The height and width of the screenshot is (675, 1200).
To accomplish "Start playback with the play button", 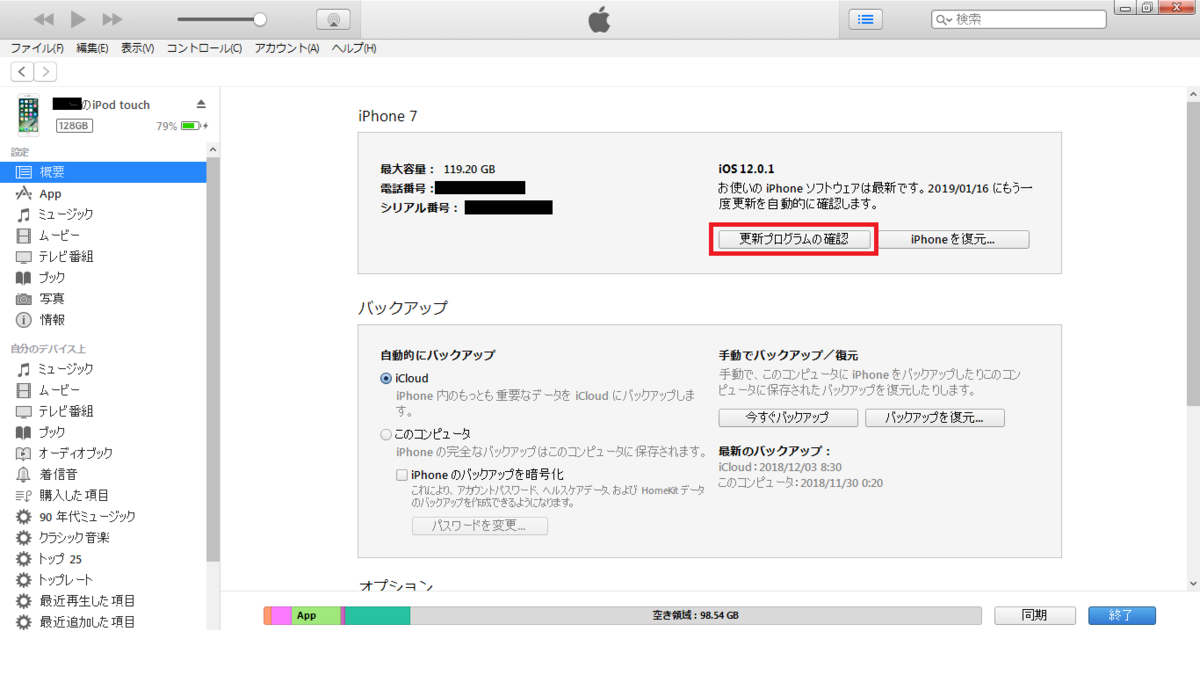I will [x=79, y=19].
